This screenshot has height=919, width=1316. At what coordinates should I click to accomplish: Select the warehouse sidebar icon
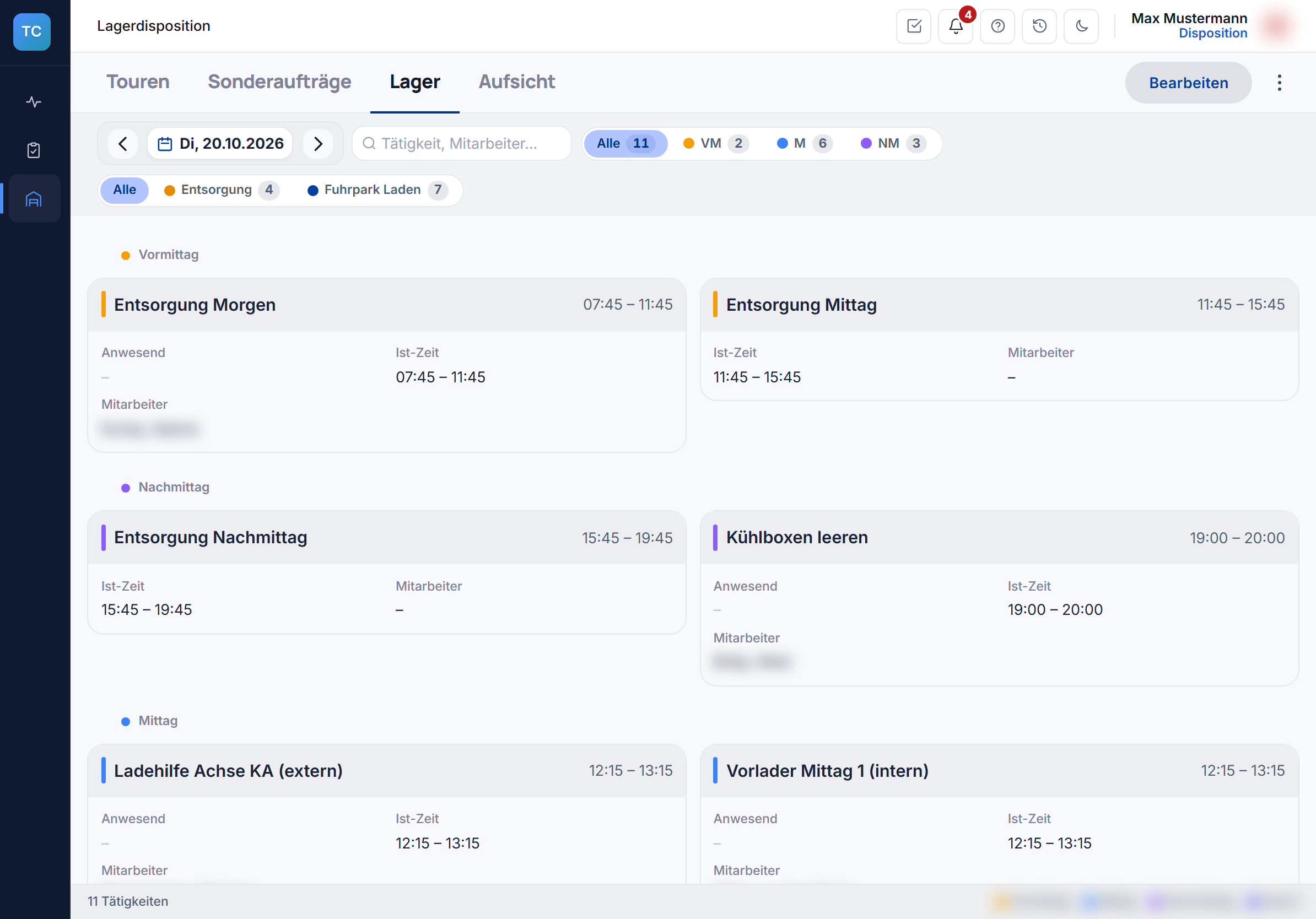point(34,199)
